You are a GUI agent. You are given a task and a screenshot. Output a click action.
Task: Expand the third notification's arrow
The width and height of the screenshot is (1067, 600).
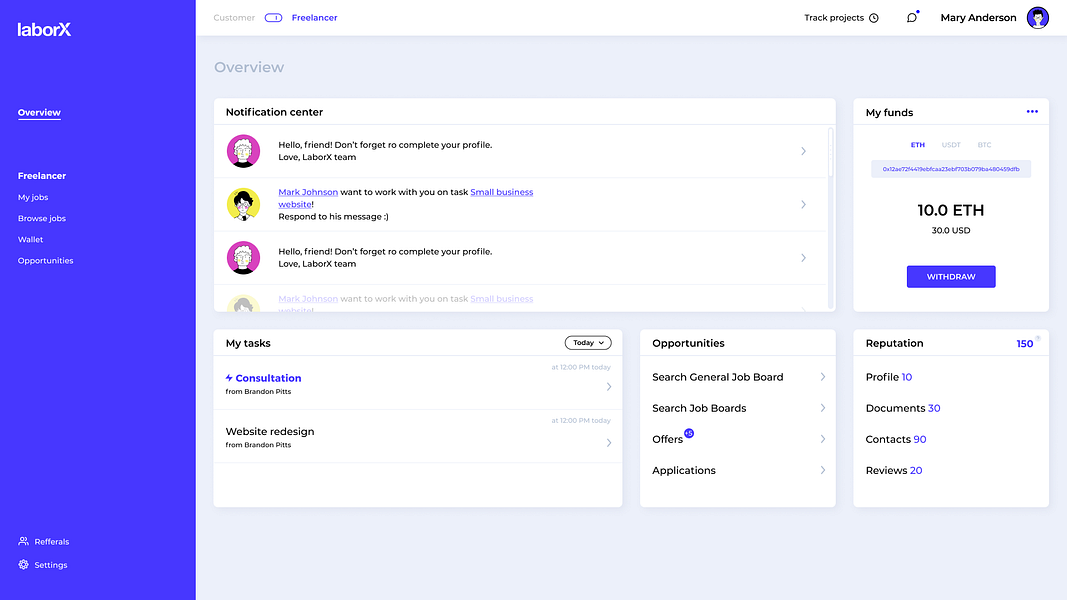point(804,258)
